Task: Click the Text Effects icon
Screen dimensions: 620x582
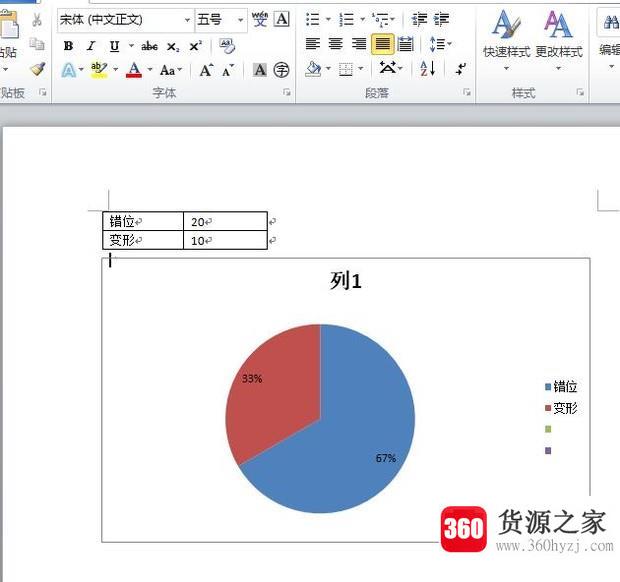Action: click(x=69, y=70)
